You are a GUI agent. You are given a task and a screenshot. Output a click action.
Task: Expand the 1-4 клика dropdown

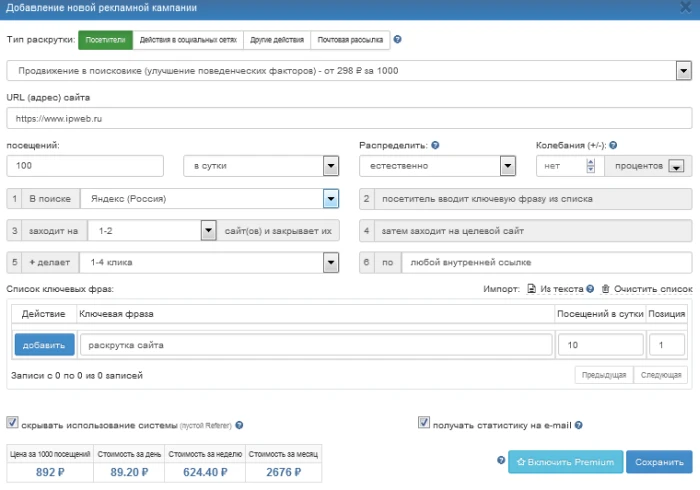331,263
